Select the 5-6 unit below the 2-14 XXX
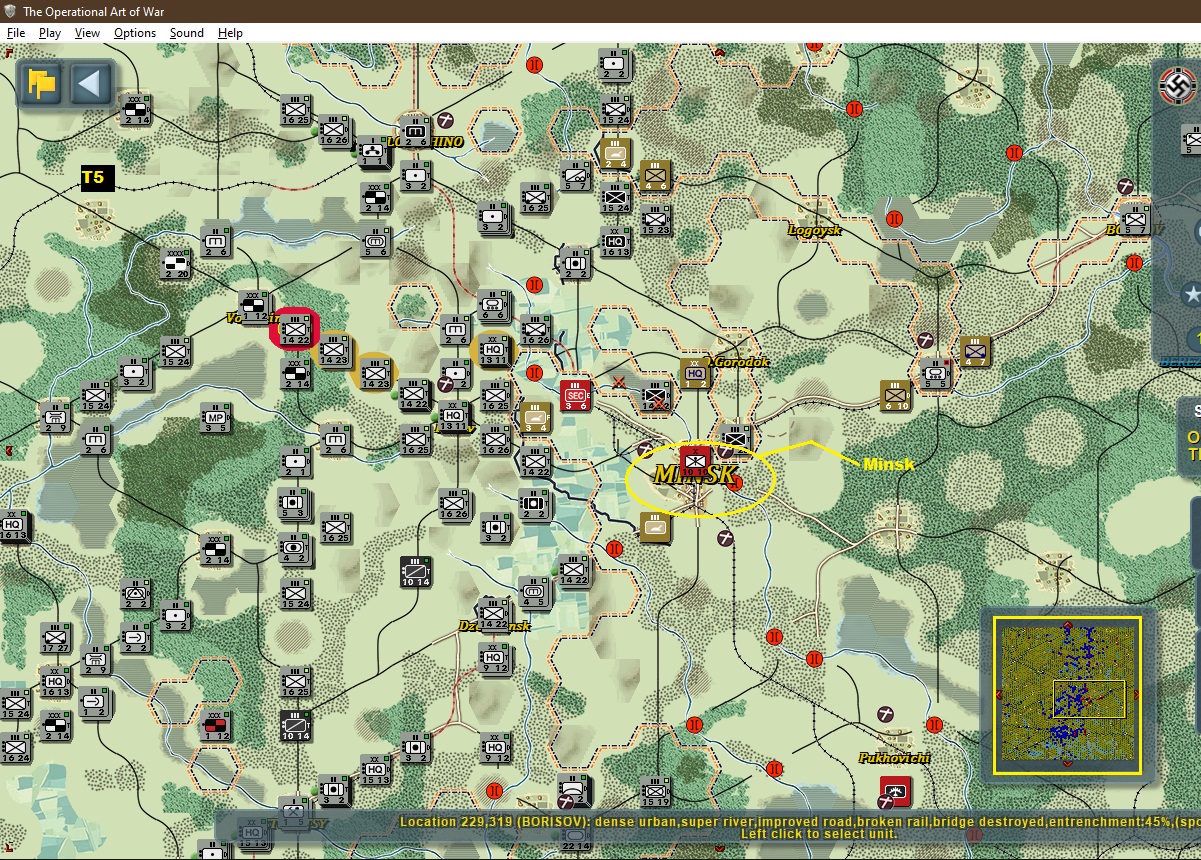This screenshot has width=1201, height=860. (x=376, y=241)
